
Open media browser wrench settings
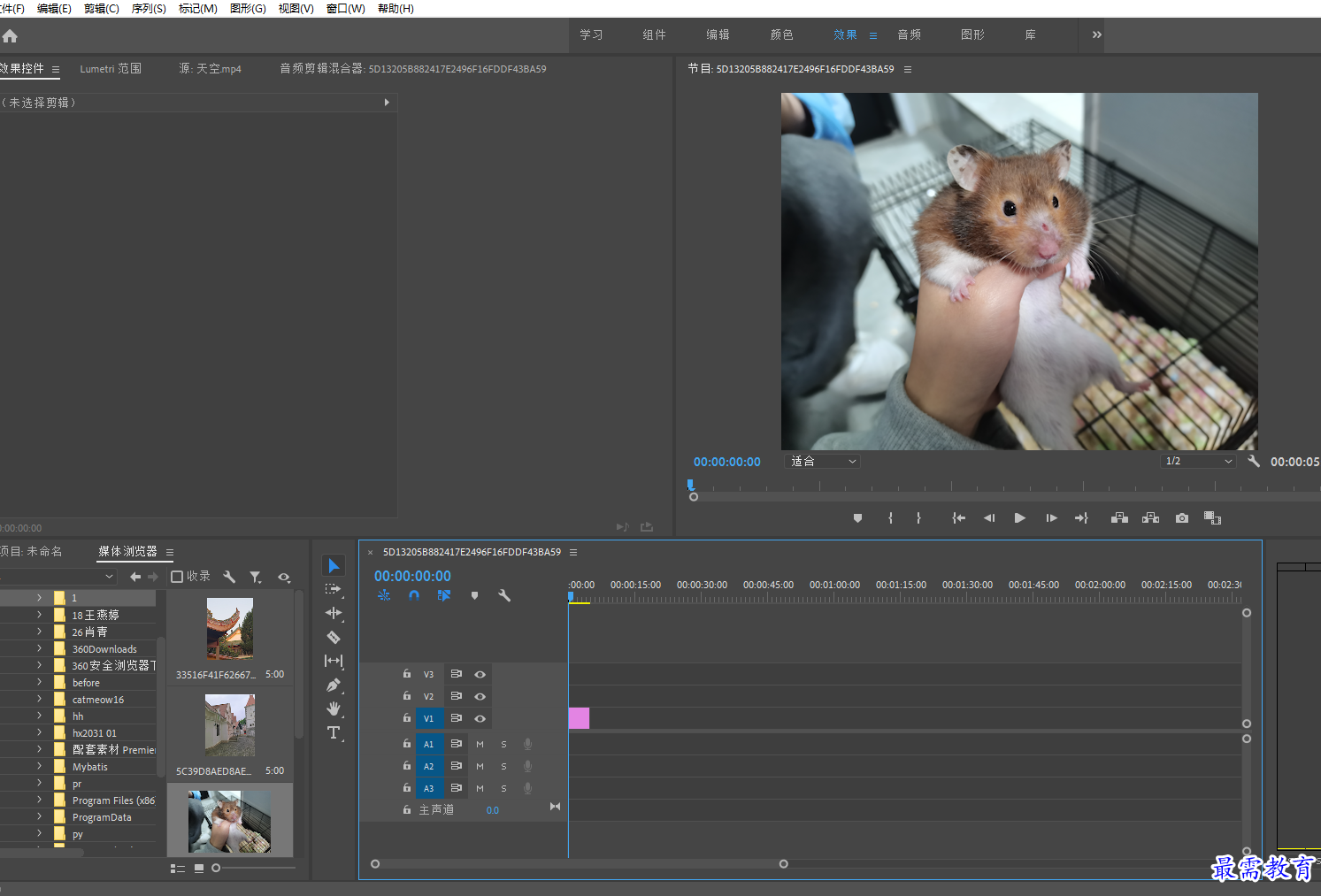(229, 577)
